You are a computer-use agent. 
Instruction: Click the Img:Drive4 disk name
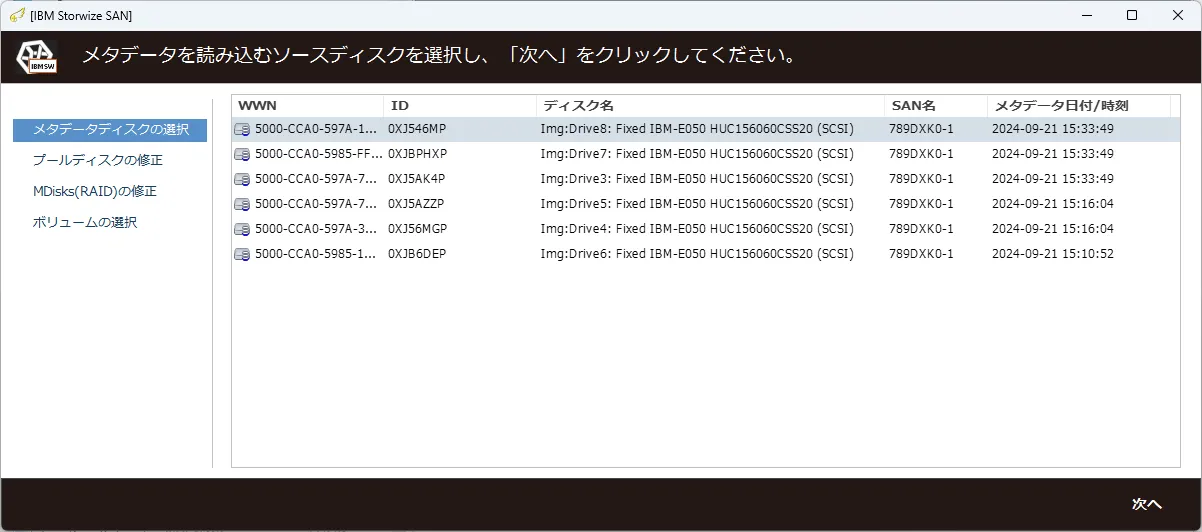click(697, 229)
